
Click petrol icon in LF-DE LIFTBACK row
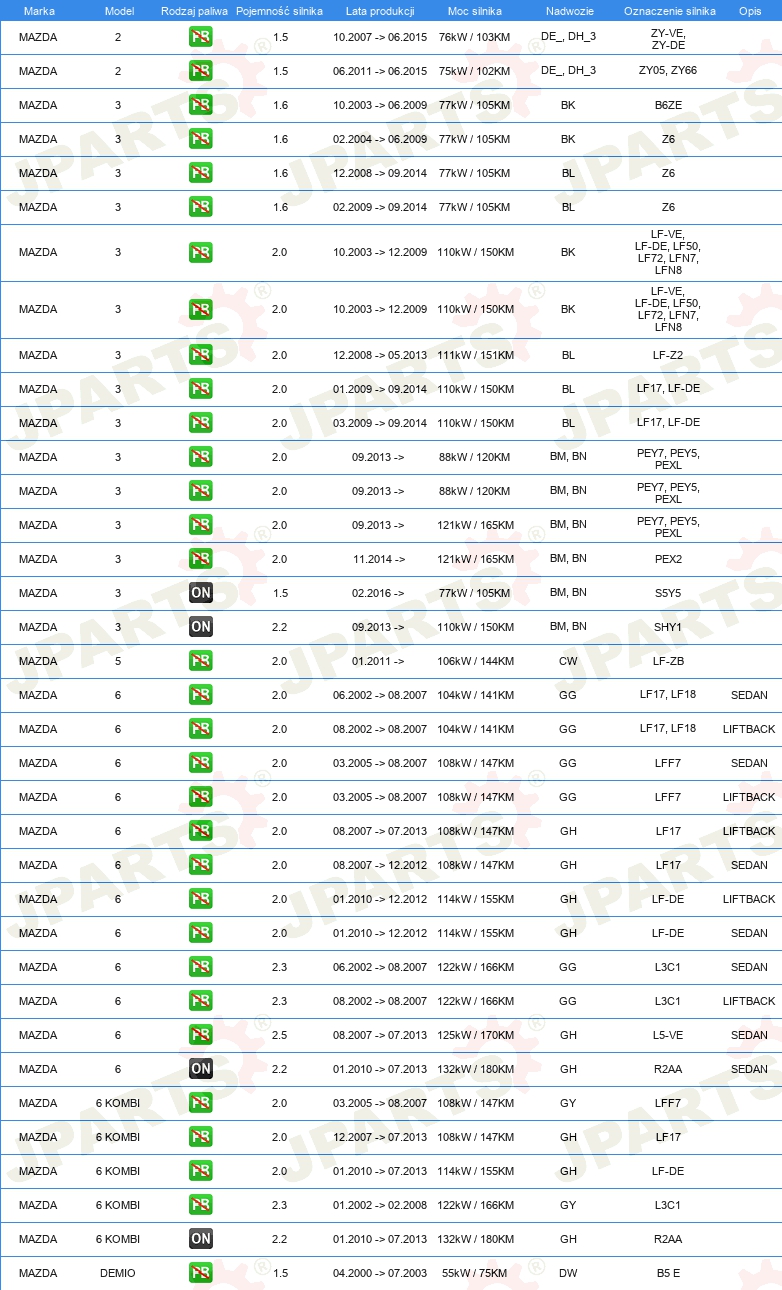201,899
